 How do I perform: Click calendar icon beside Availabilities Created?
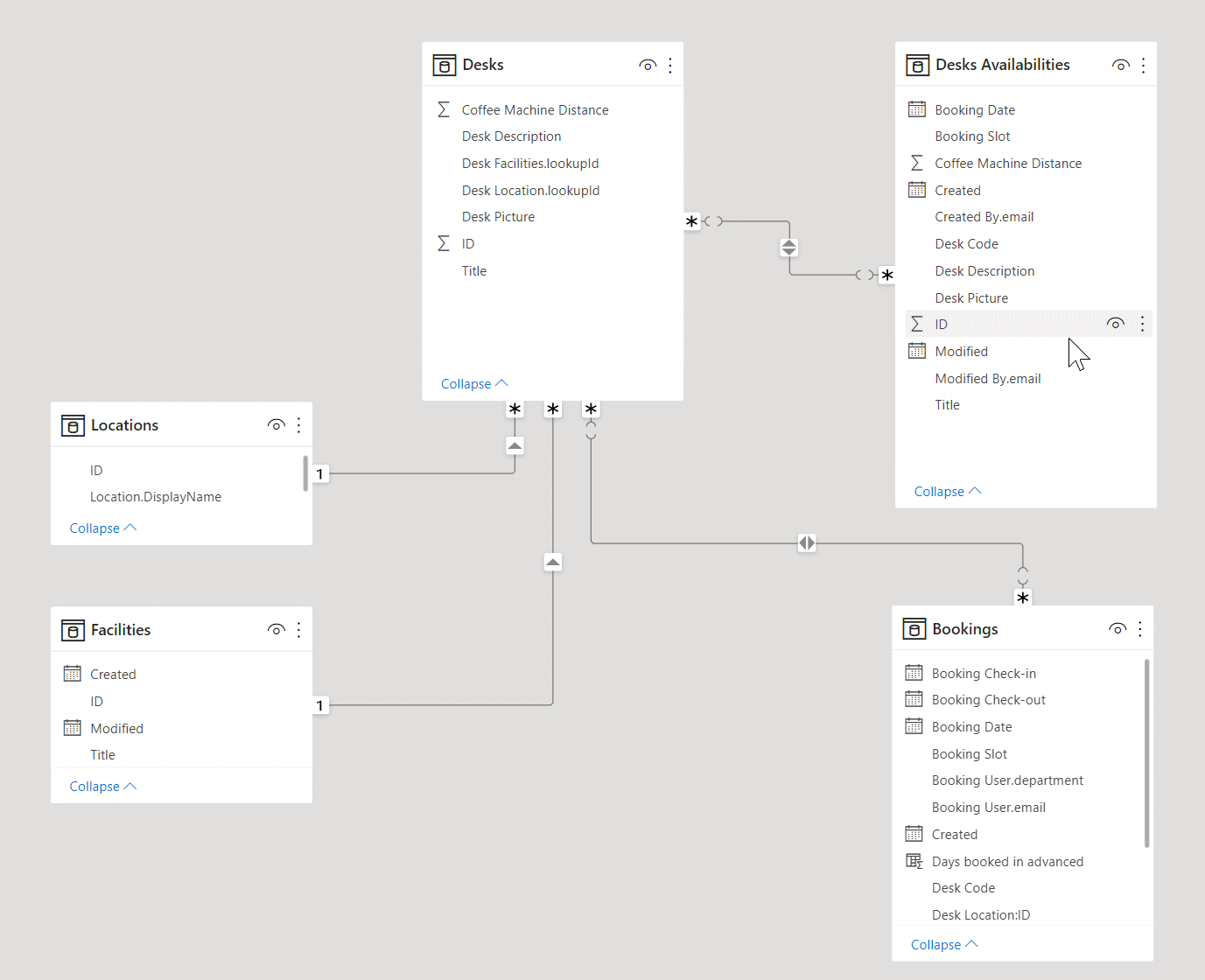coord(917,190)
